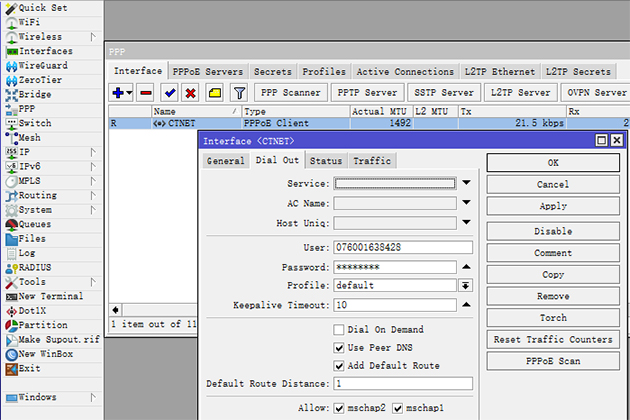Click the PPP list scroll-left arrow
This screenshot has height=420, width=630.
[x=116, y=310]
